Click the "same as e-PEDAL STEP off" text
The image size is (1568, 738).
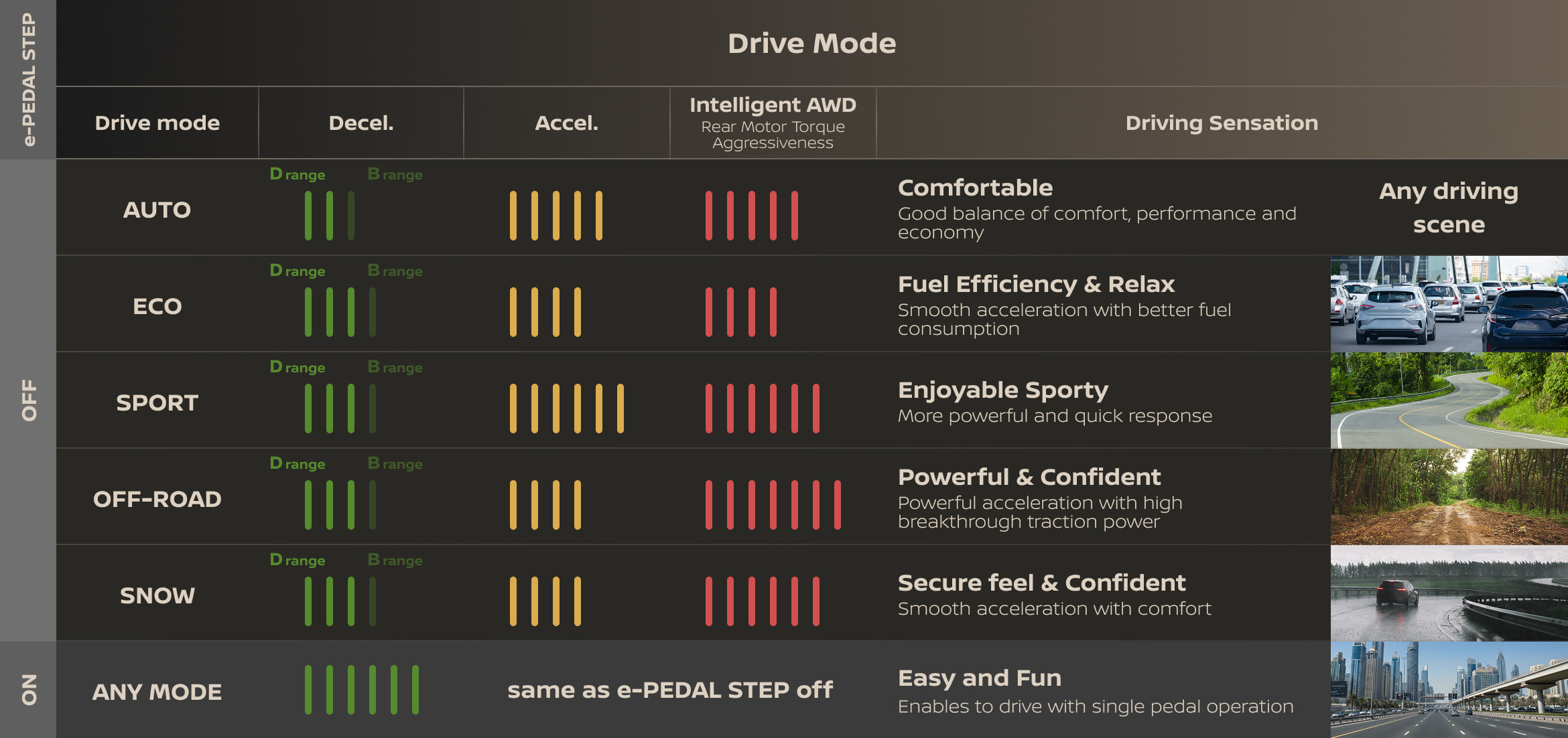[x=669, y=690]
